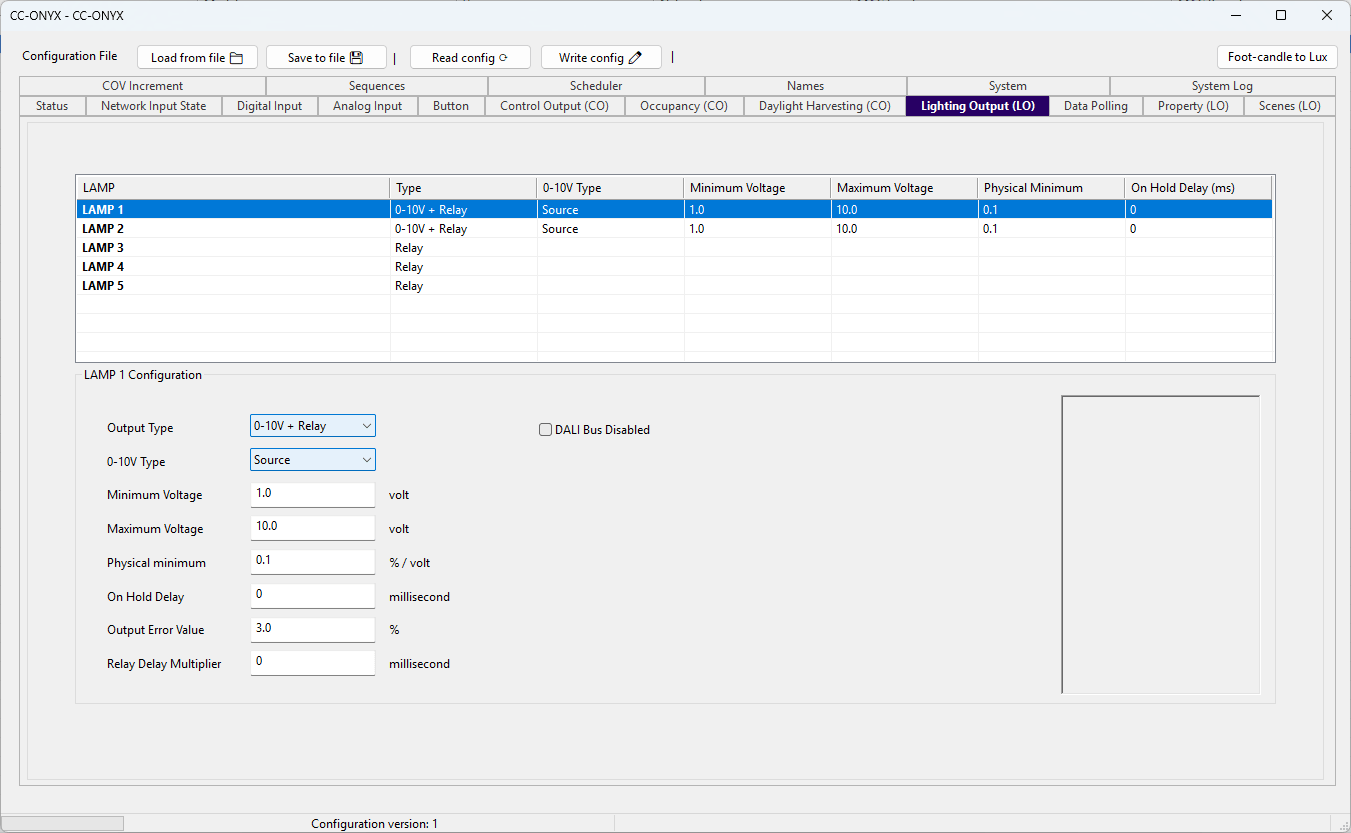Select the Output Error Value field

pyautogui.click(x=313, y=629)
